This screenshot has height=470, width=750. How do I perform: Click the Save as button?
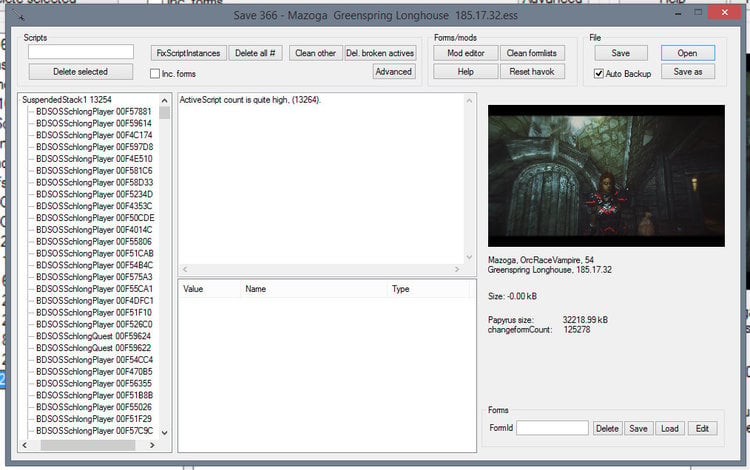point(688,72)
